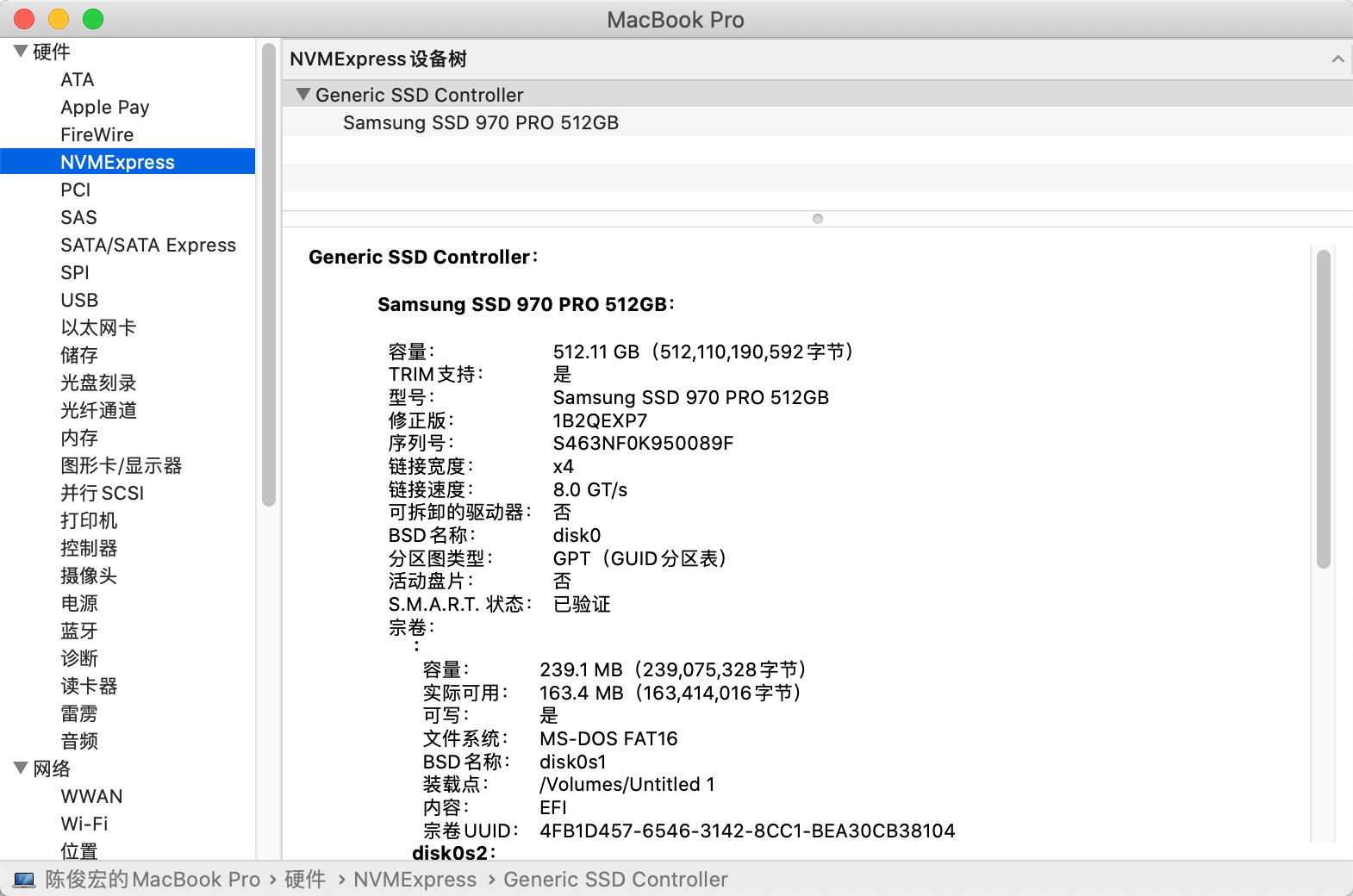Click the Generic SSD Controller: heading text
The width and height of the screenshot is (1353, 896).
click(423, 257)
